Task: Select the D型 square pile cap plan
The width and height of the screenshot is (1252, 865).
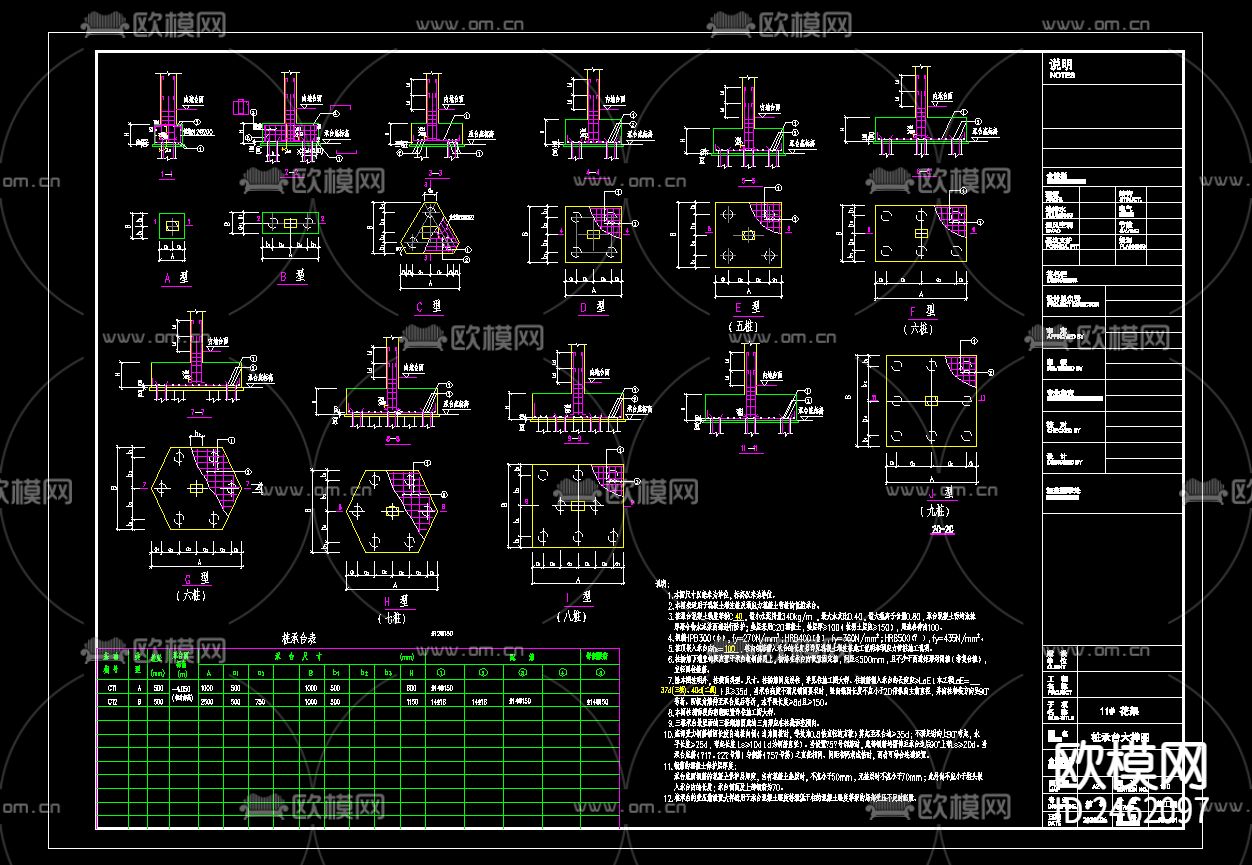Action: click(592, 235)
